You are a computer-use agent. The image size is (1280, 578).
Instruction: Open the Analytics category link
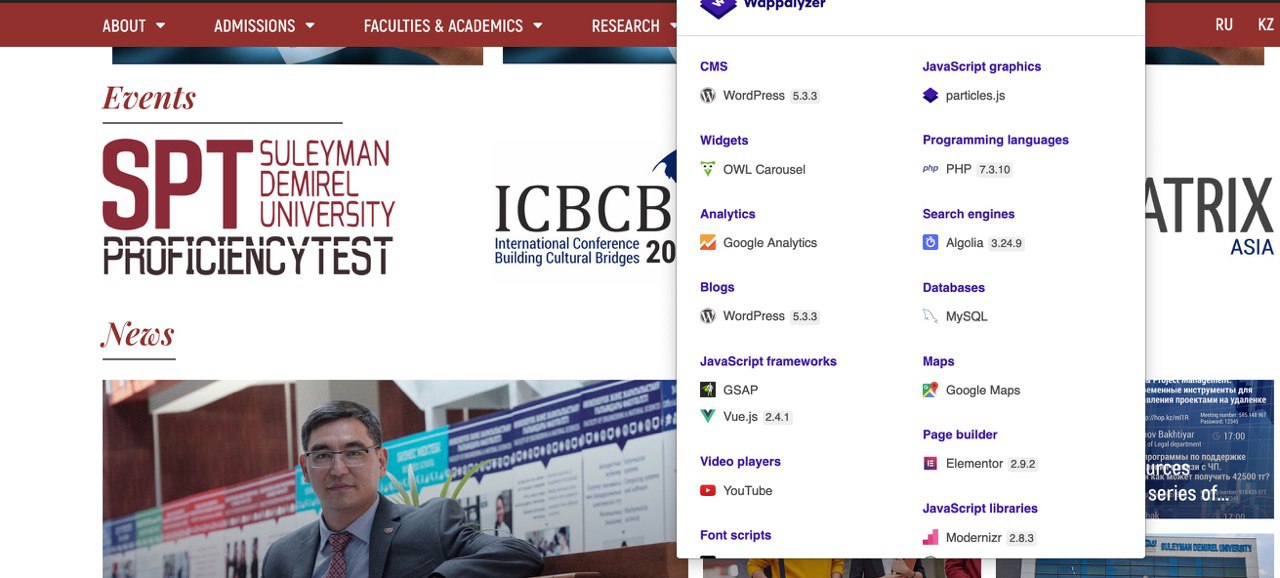(728, 214)
